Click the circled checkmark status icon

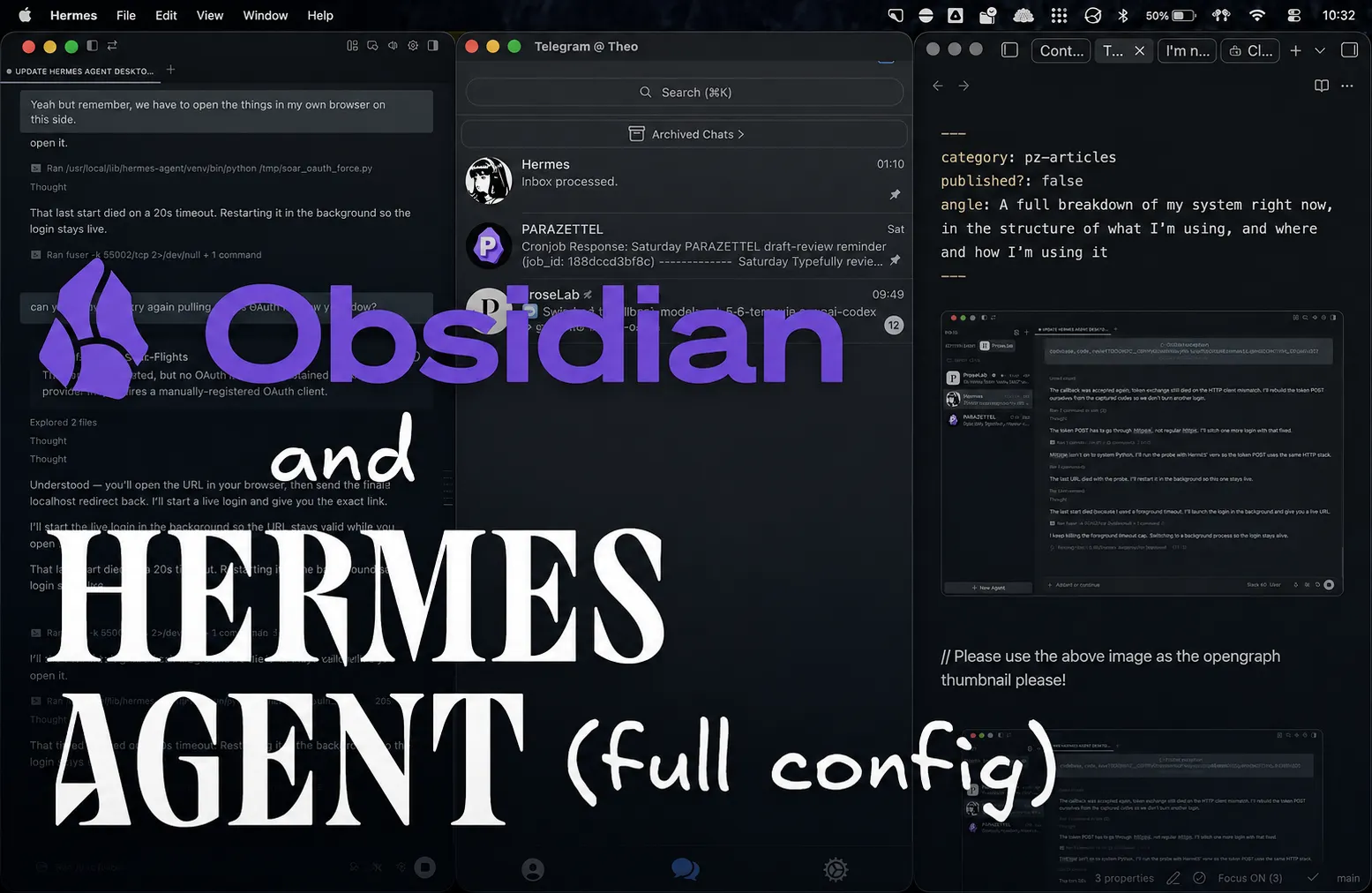click(1199, 878)
